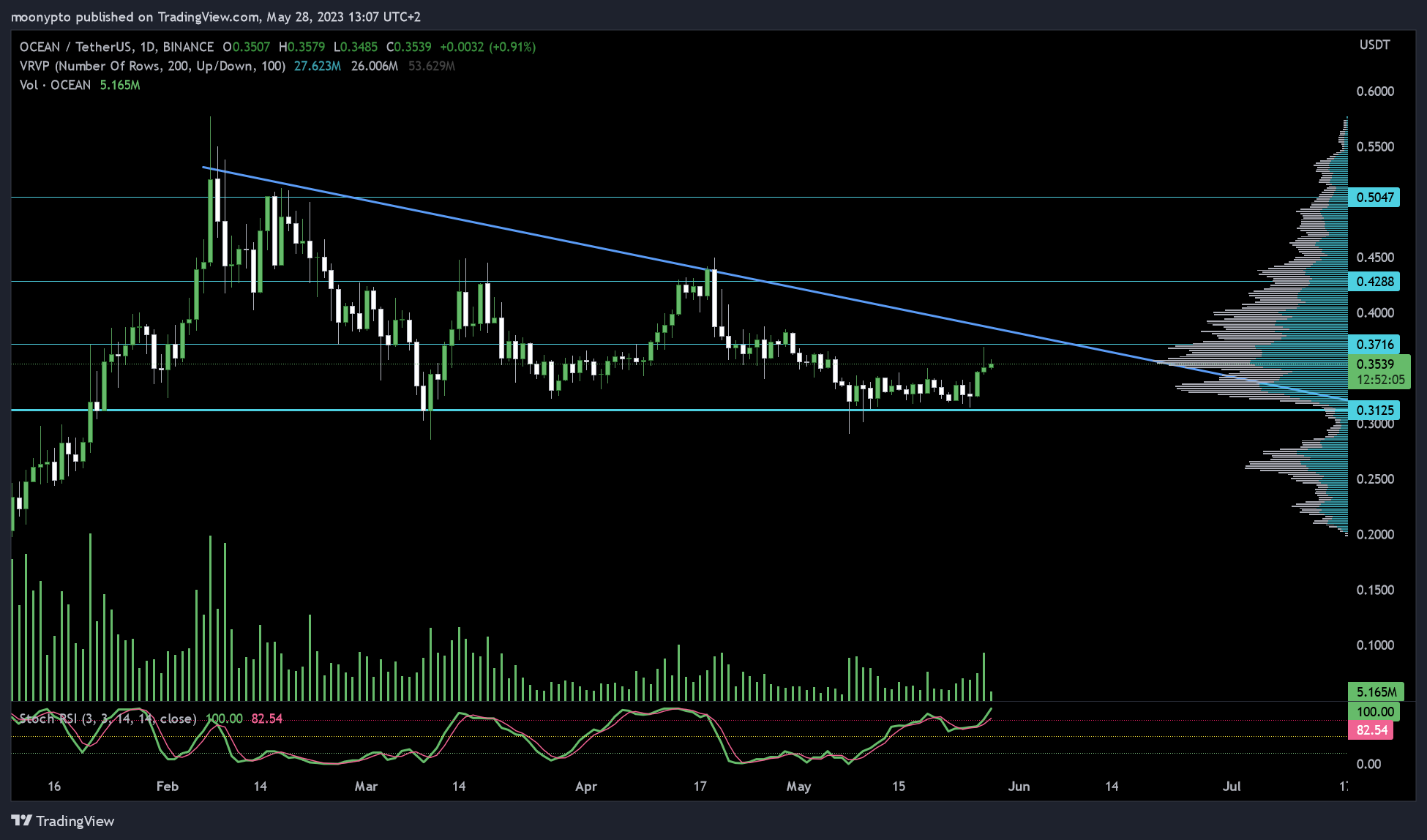Click the VRVP down volume value 26.006M
1427x840 pixels.
pyautogui.click(x=375, y=66)
